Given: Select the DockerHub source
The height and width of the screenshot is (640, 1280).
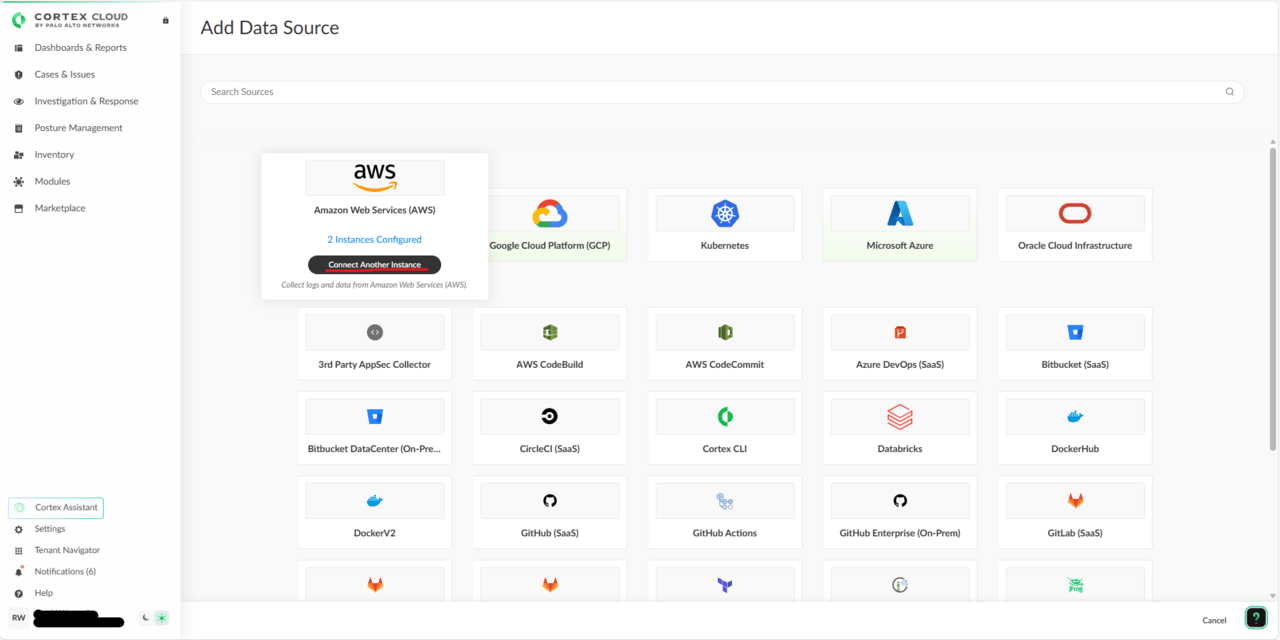Looking at the screenshot, I should pyautogui.click(x=1075, y=428).
